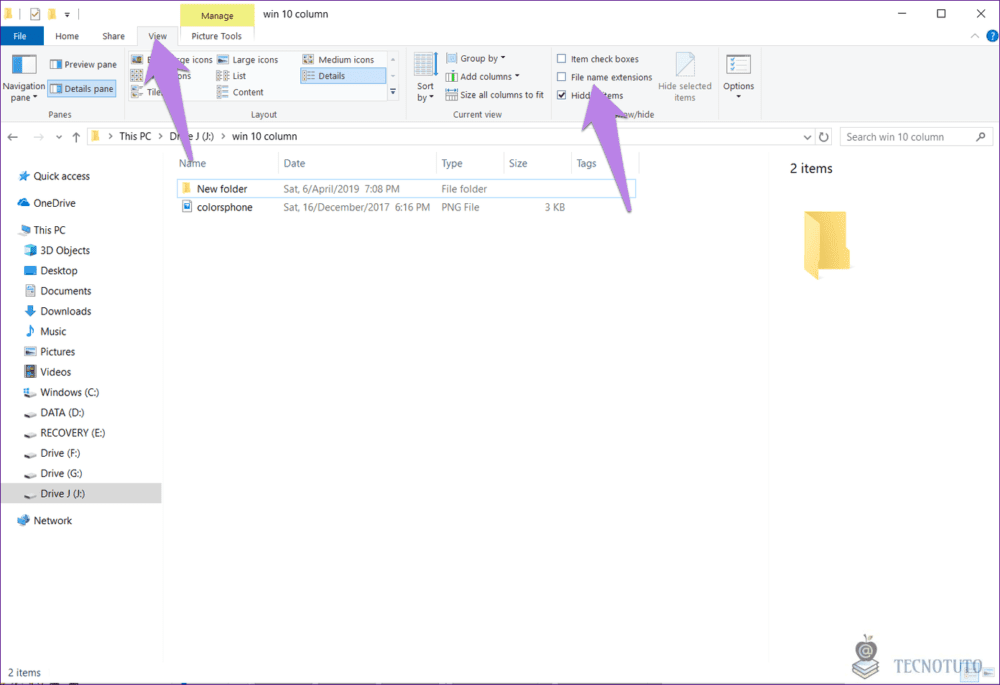Click This PC in address bar
The height and width of the screenshot is (685, 1000).
[135, 136]
